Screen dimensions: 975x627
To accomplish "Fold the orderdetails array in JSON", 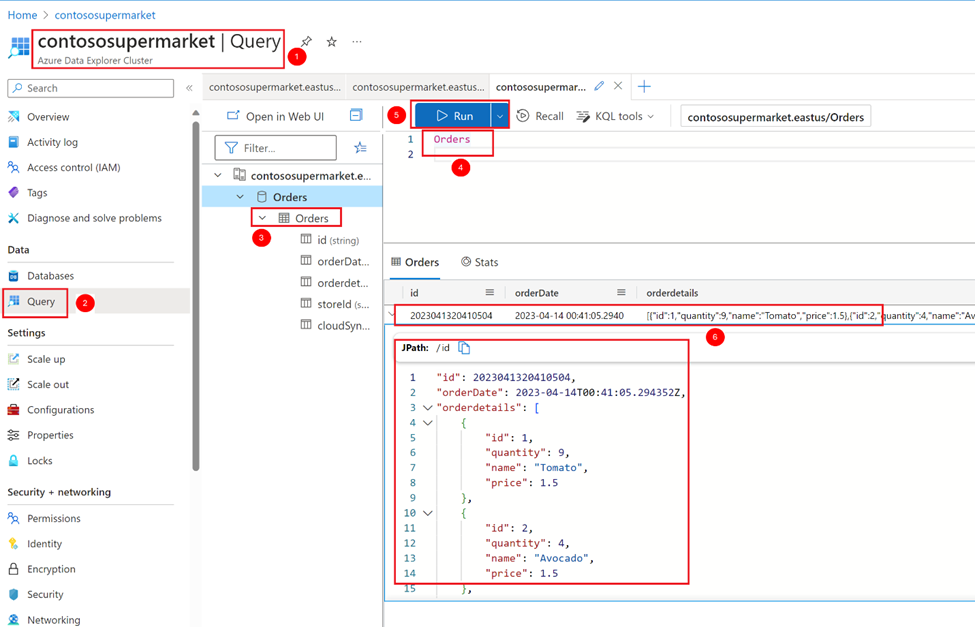I will pos(427,408).
